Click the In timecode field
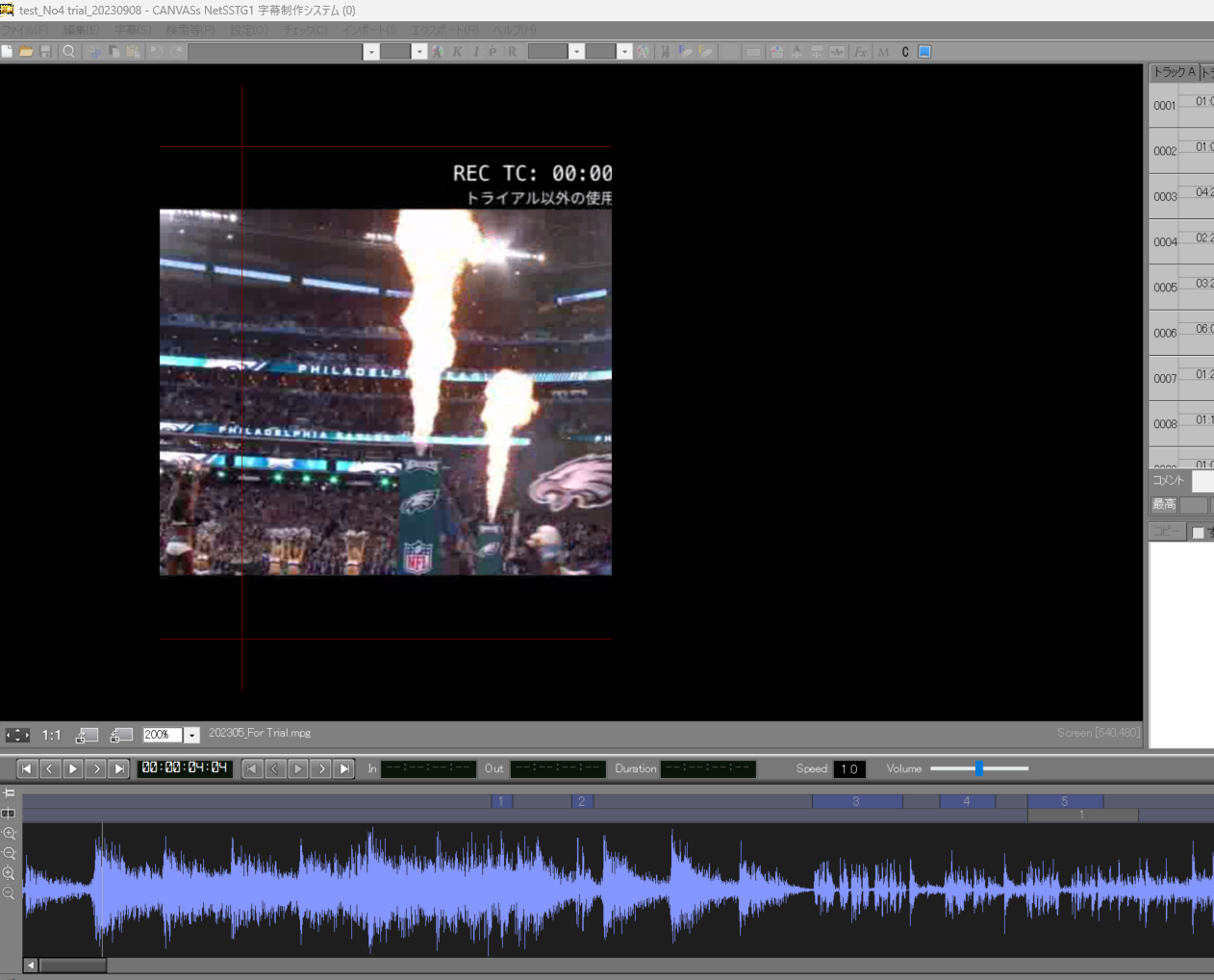 pos(429,768)
